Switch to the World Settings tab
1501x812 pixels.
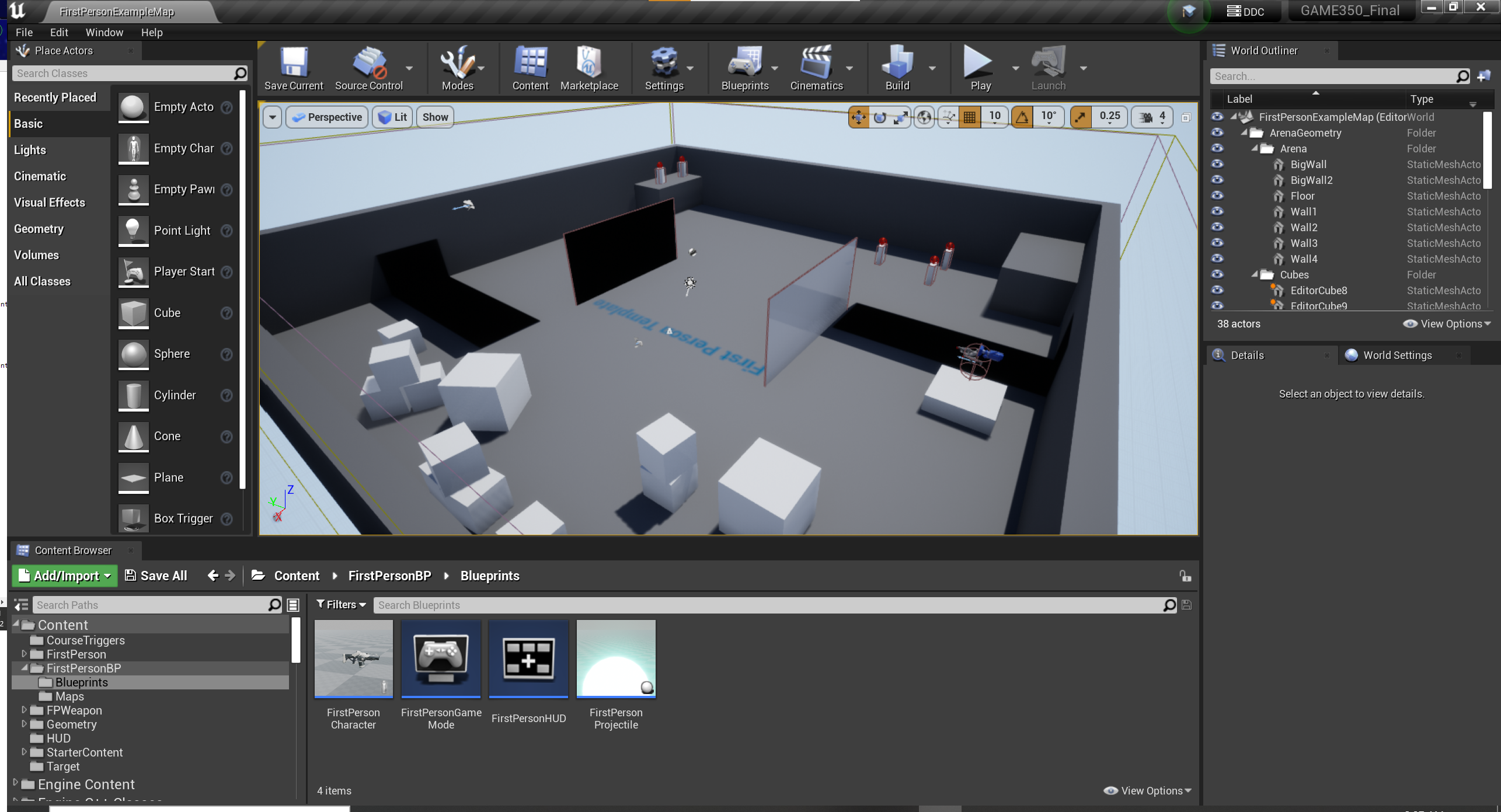point(1396,355)
